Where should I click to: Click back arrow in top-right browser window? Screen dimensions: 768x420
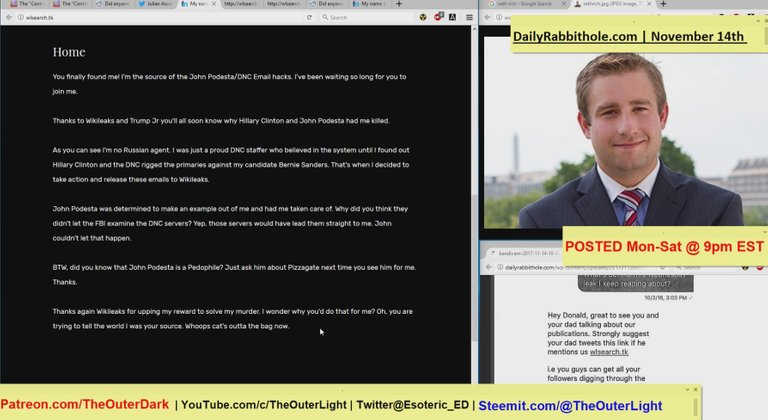[x=487, y=17]
